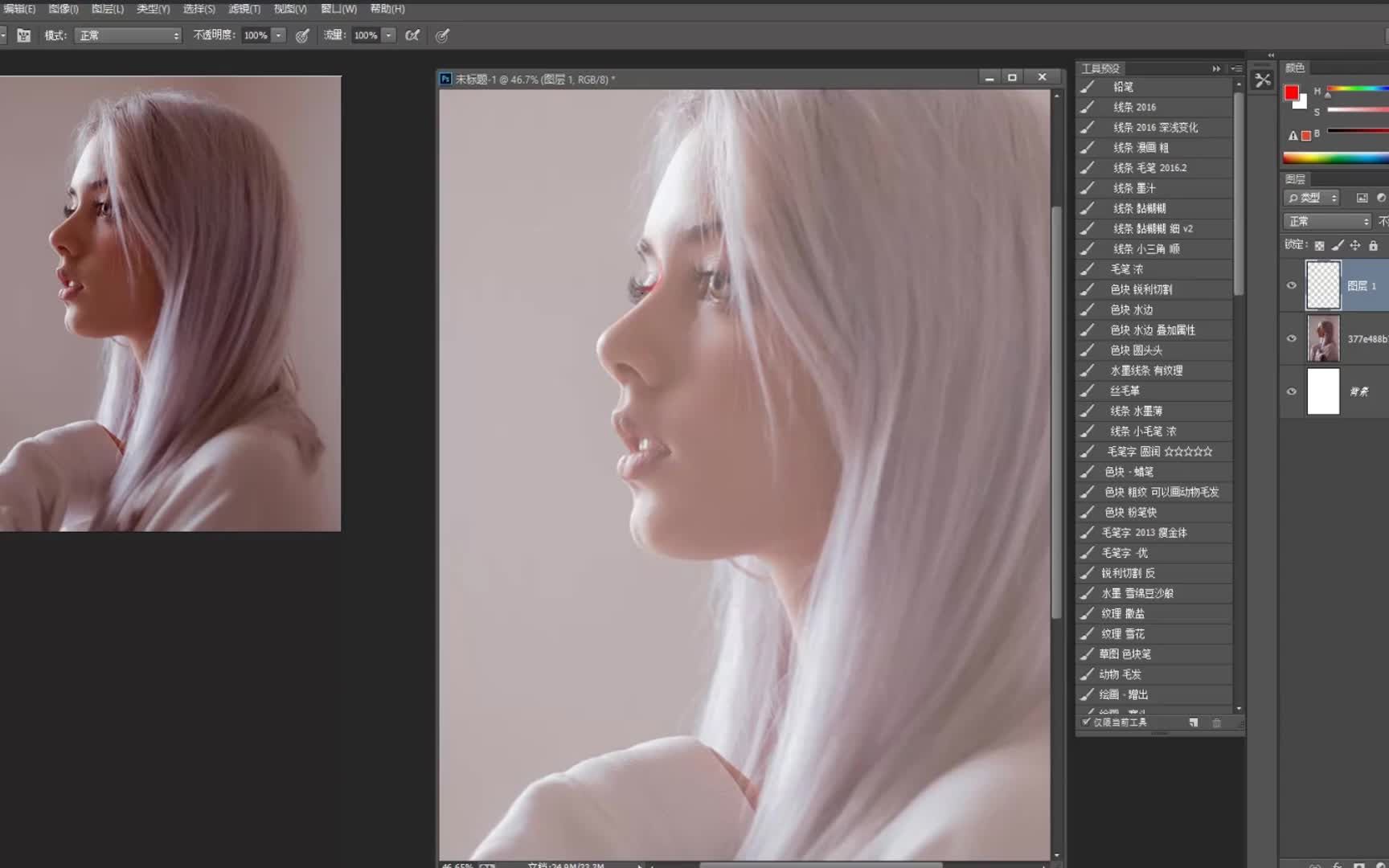This screenshot has width=1389, height=868.
Task: Switch to the 图层 panel tab
Action: tap(1295, 179)
